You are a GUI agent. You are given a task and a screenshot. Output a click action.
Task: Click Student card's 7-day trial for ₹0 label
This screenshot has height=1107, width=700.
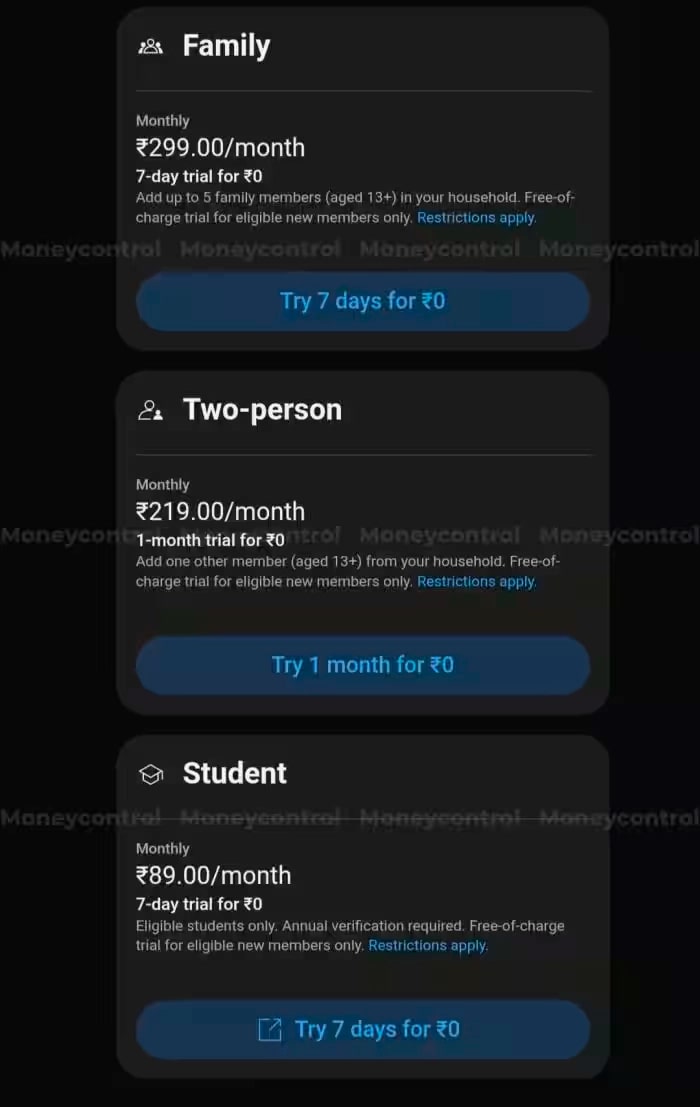click(199, 904)
